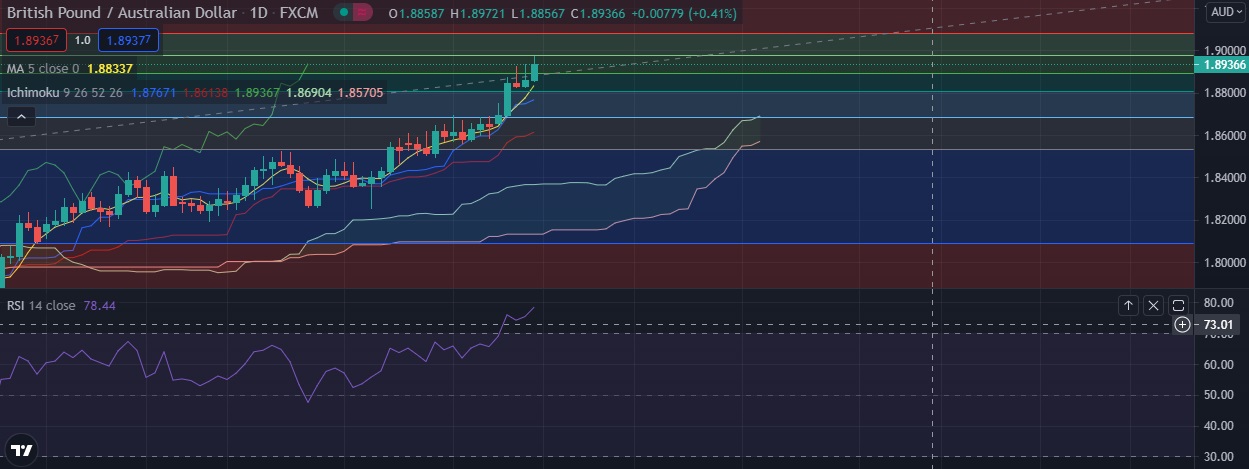Click Ichimoku red value 1.86138
Screen dimensions: 1249x469
[206, 92]
